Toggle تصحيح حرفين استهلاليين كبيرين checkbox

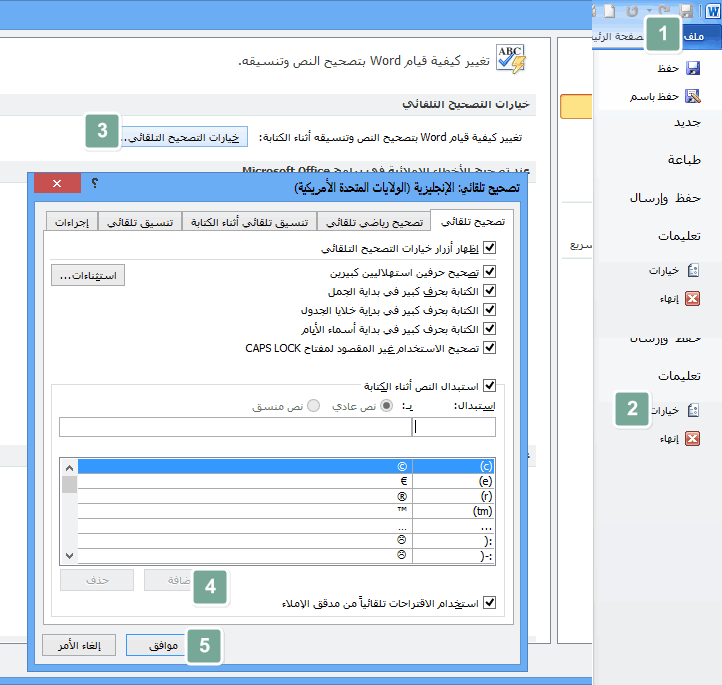coord(489,272)
